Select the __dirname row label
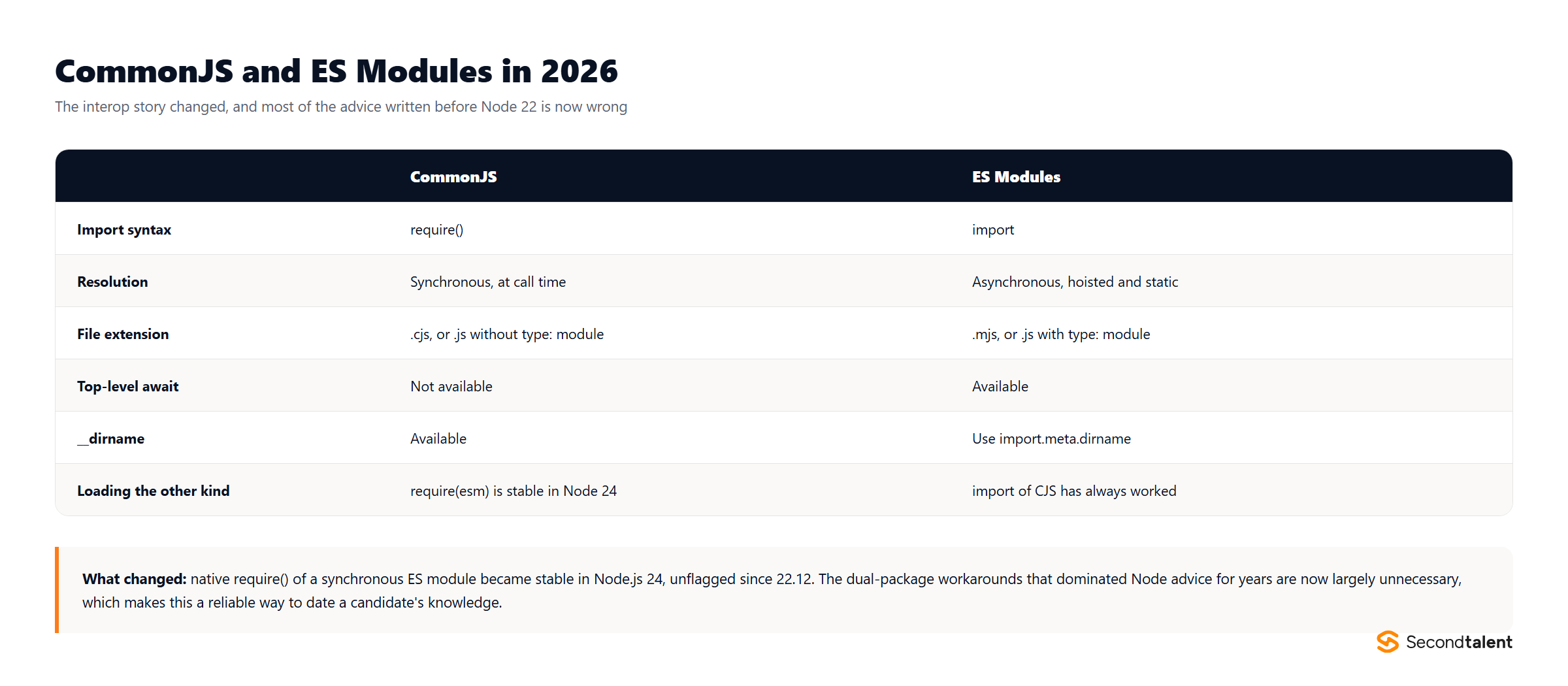The height and width of the screenshot is (686, 1568). click(x=110, y=438)
